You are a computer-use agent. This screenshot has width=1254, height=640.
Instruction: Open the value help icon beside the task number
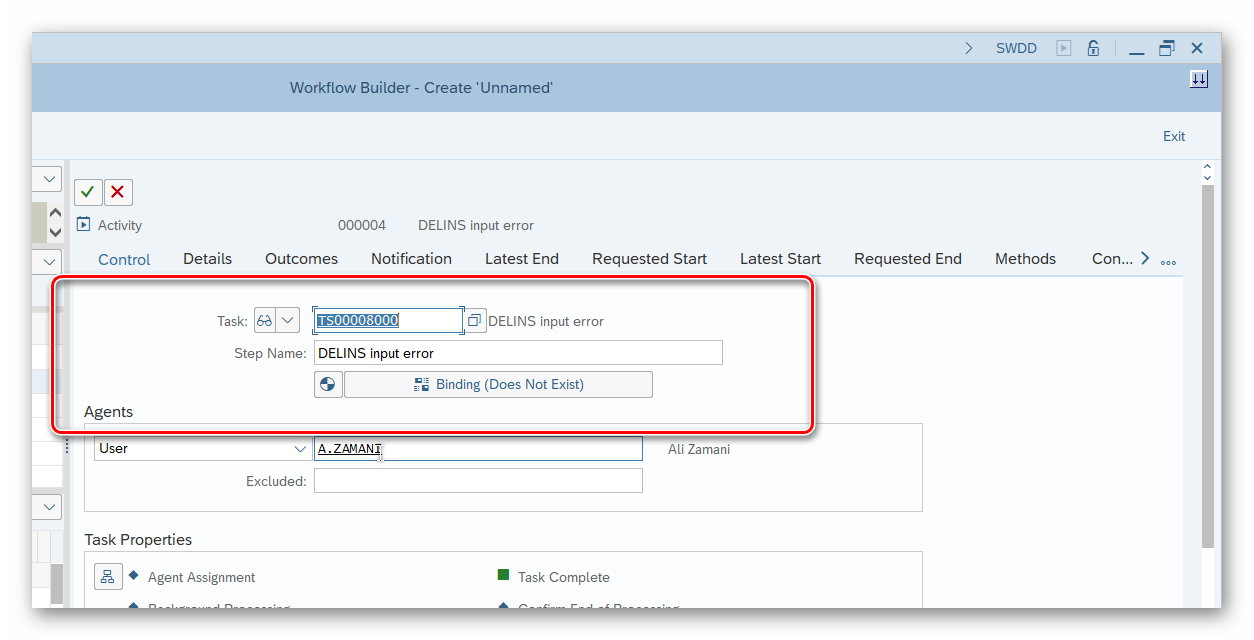(475, 321)
